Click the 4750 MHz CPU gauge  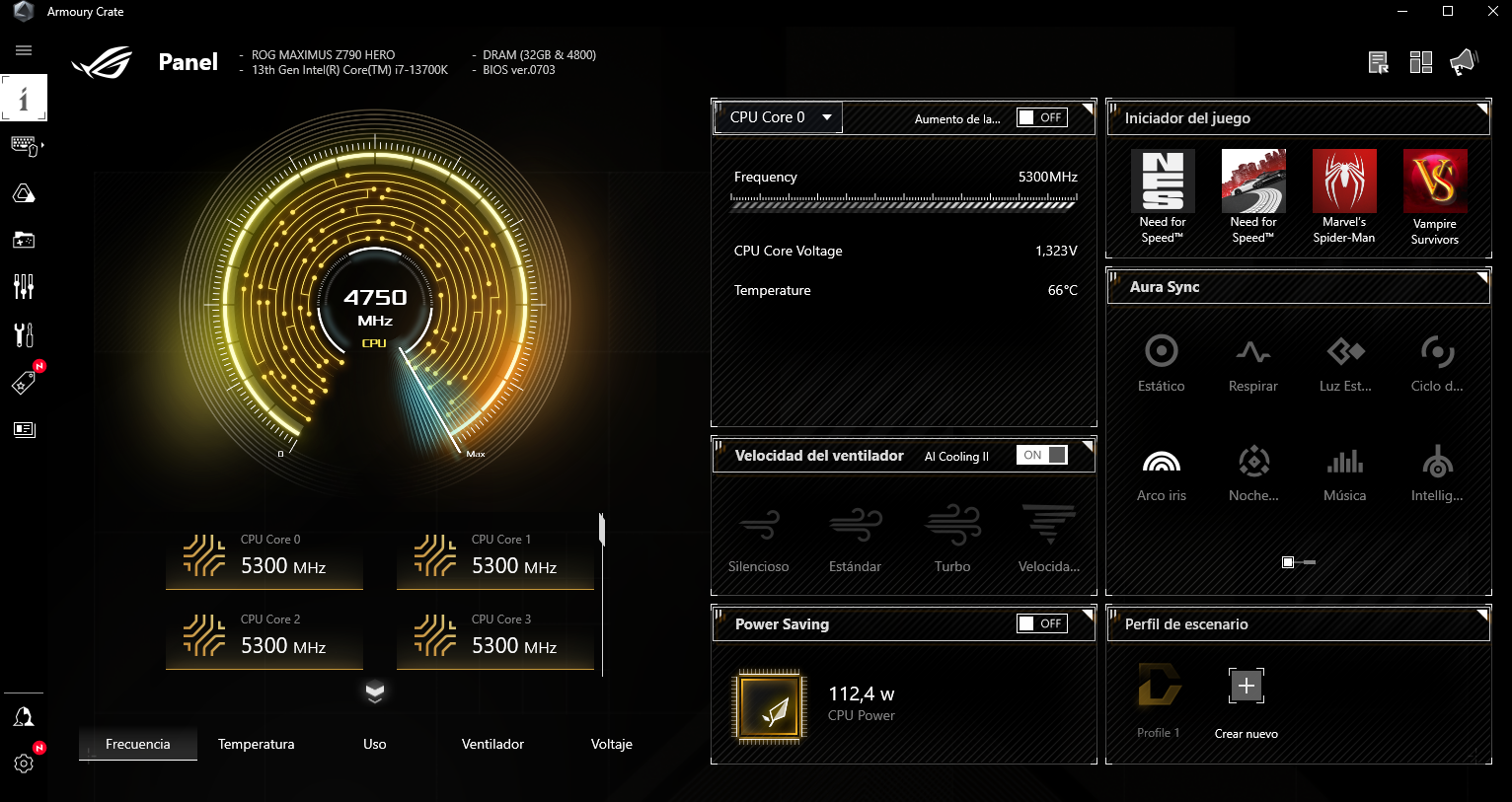[x=375, y=306]
